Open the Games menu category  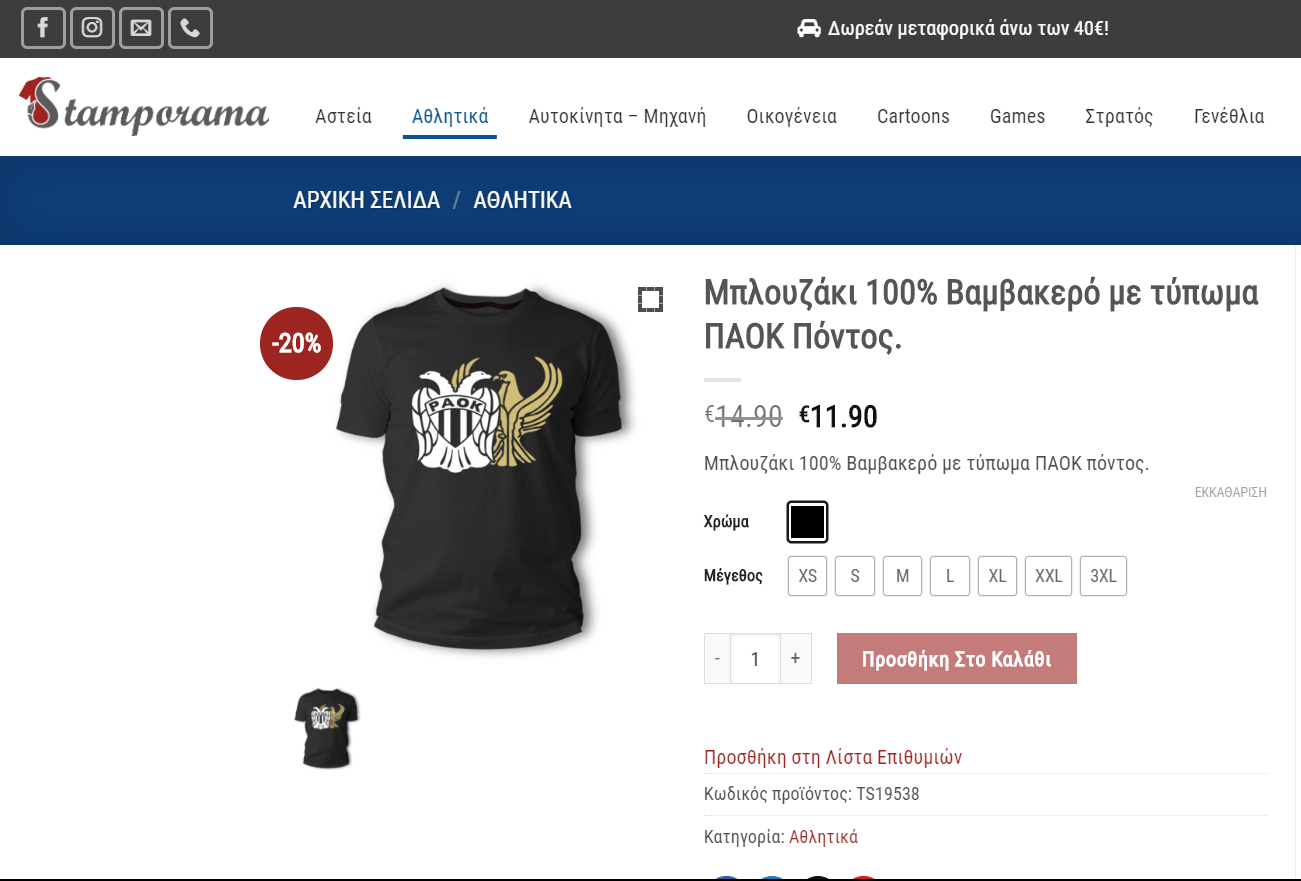(1017, 116)
